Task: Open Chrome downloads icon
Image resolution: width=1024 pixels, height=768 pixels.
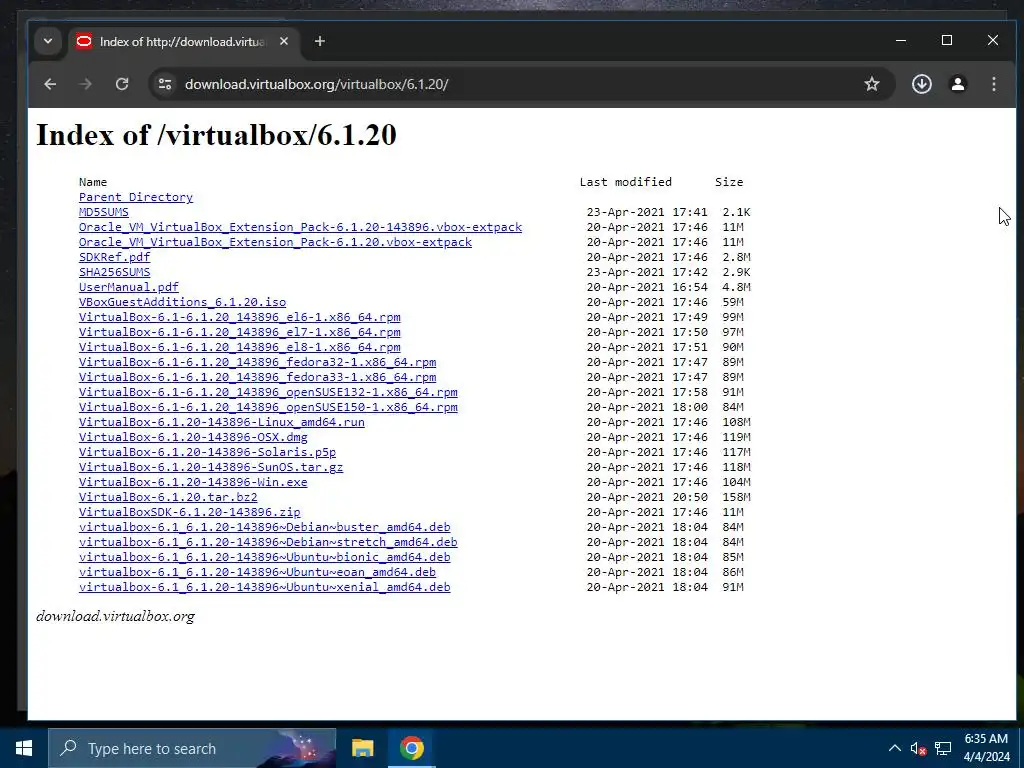Action: [921, 84]
